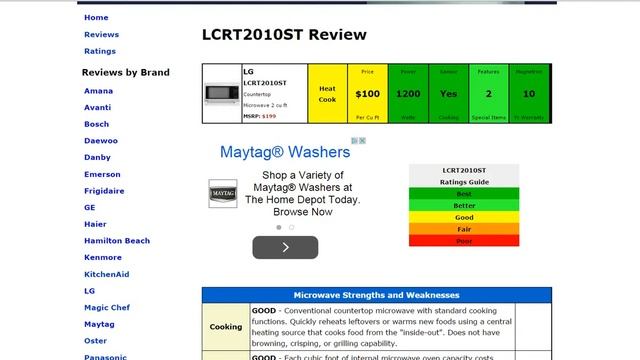Open Maytag brand link in sidebar
The height and width of the screenshot is (360, 640).
(99, 324)
